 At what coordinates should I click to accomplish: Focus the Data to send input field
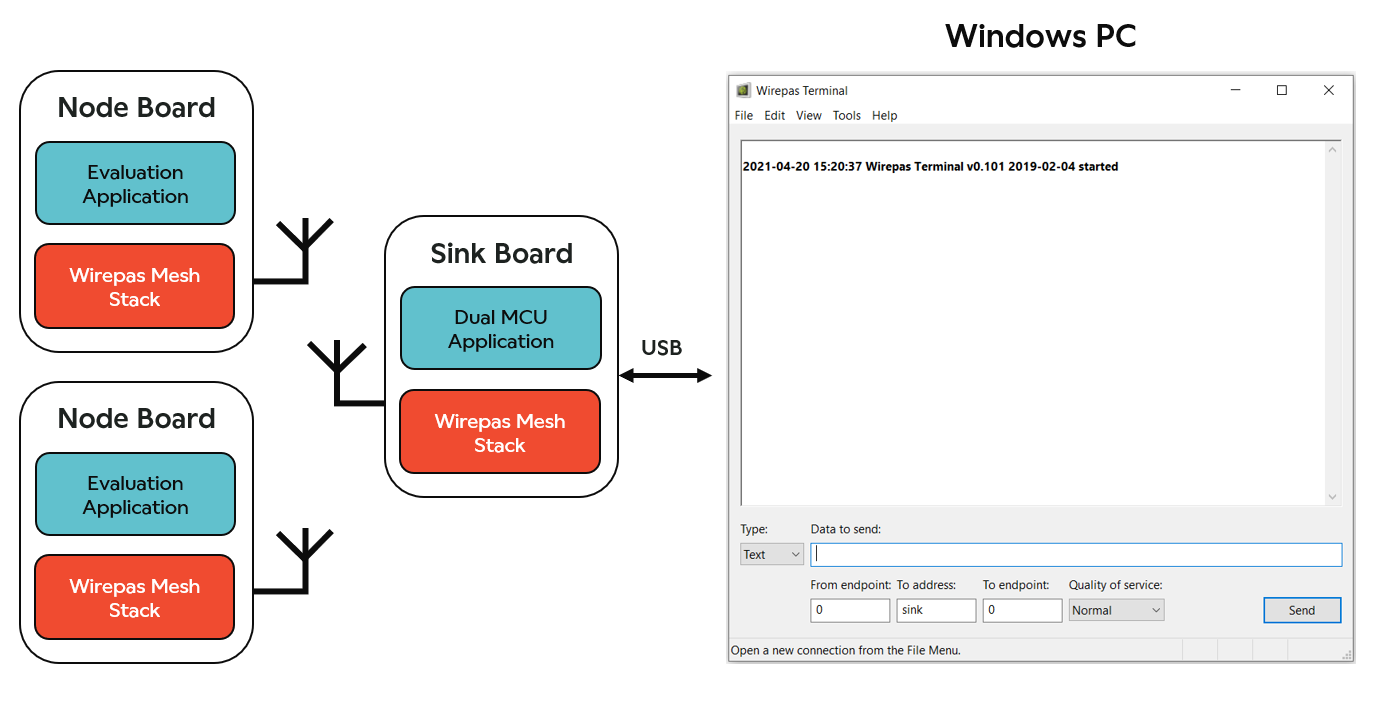coord(1075,554)
